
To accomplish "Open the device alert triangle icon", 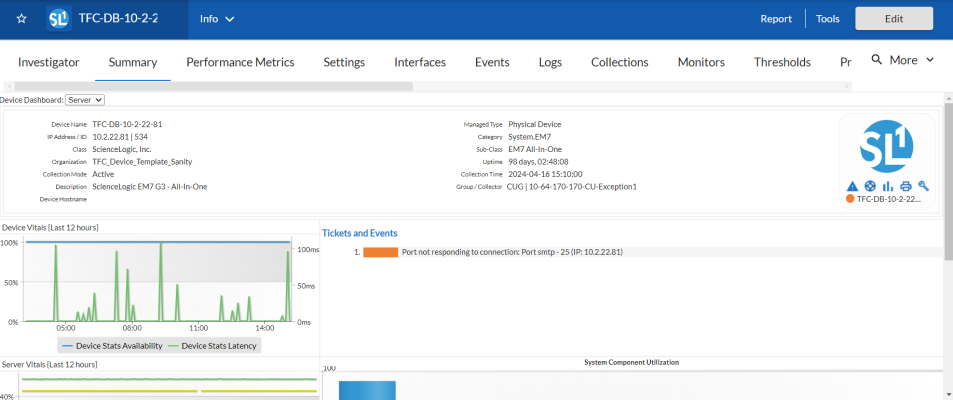I will [852, 186].
